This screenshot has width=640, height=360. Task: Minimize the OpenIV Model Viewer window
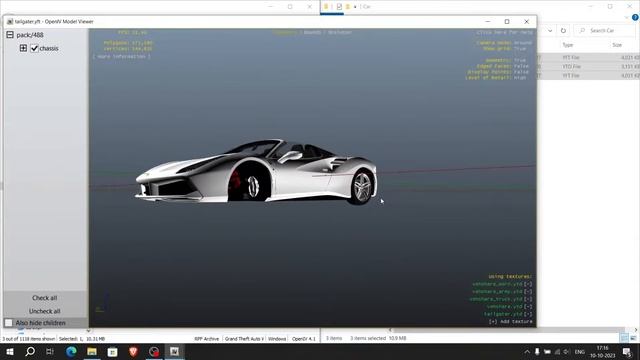click(488, 22)
